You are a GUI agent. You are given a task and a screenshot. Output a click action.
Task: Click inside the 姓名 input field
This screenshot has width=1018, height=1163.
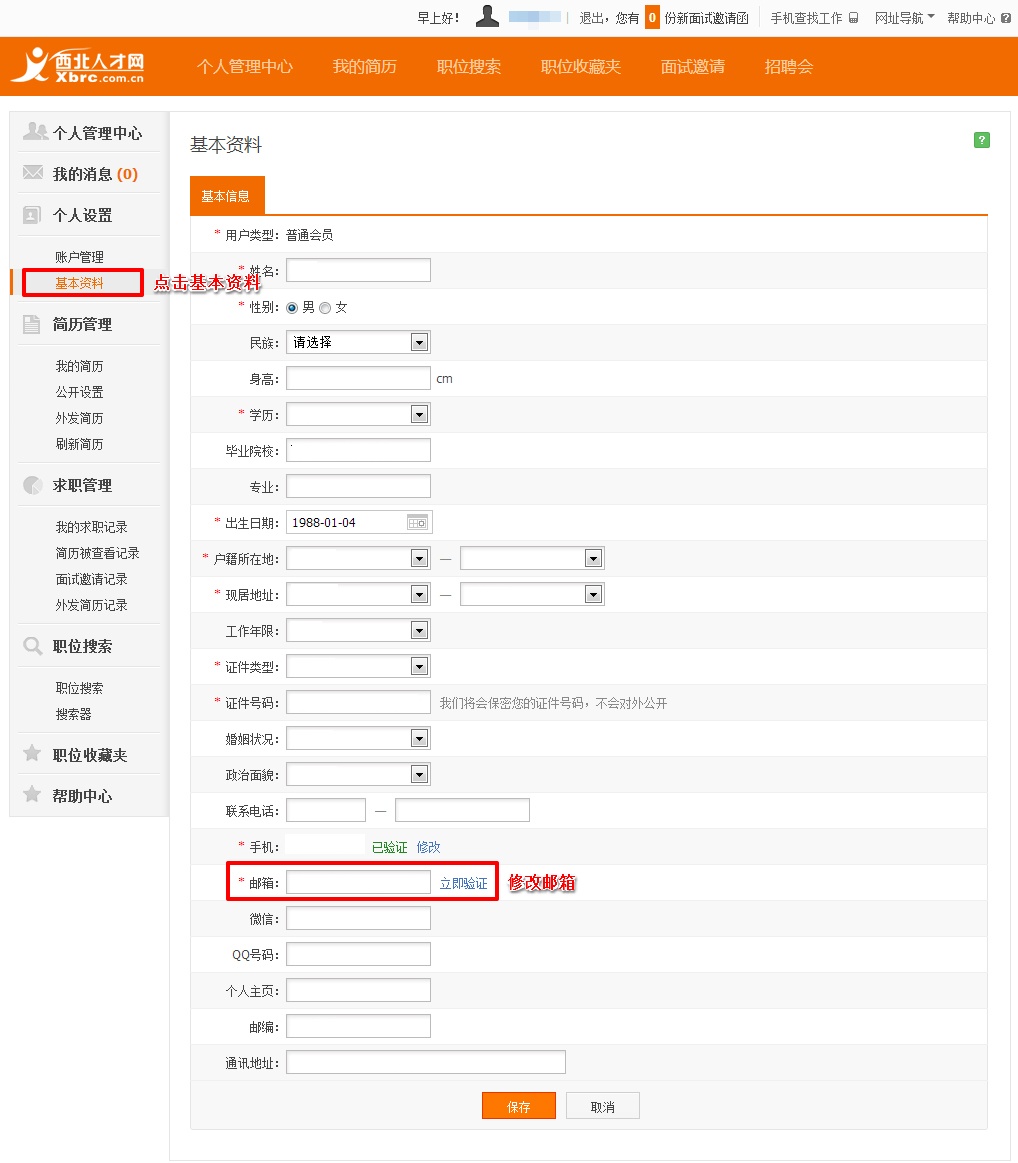[x=357, y=269]
